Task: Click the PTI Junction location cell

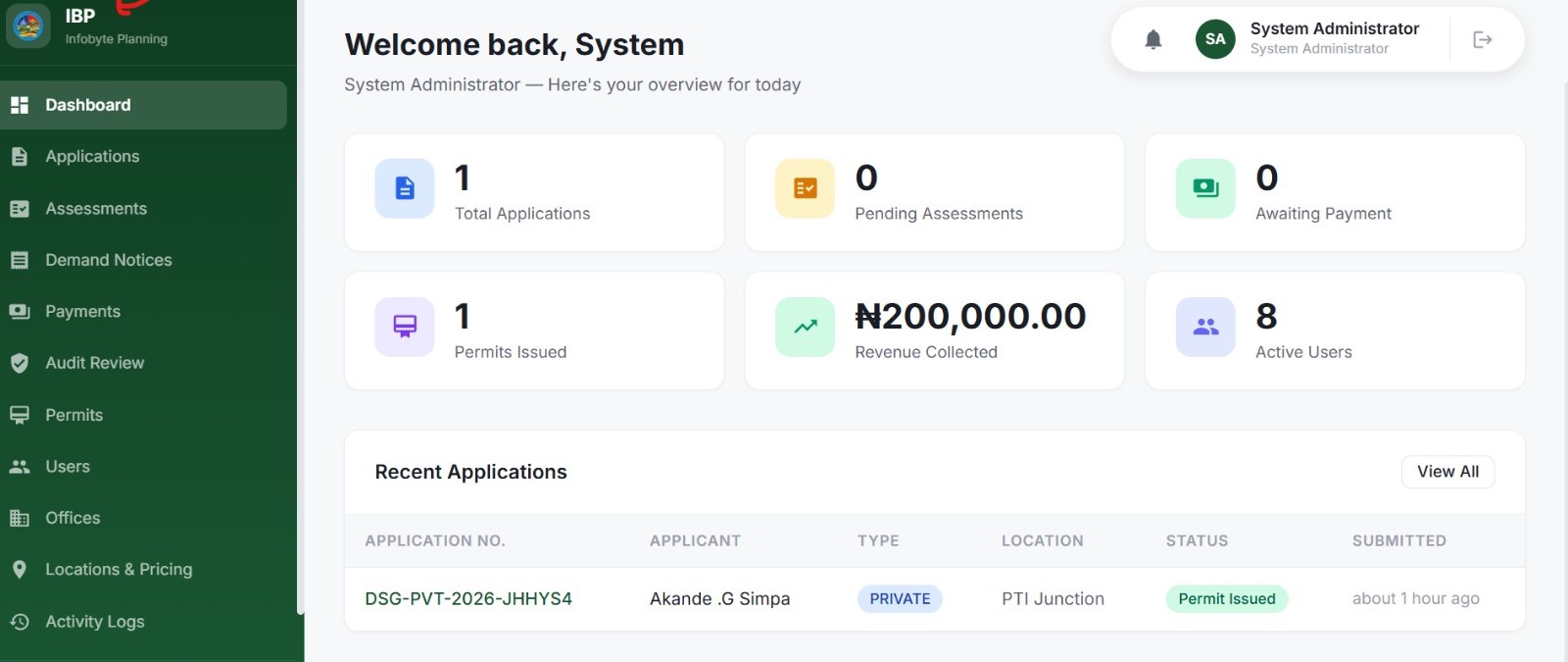Action: (1053, 599)
